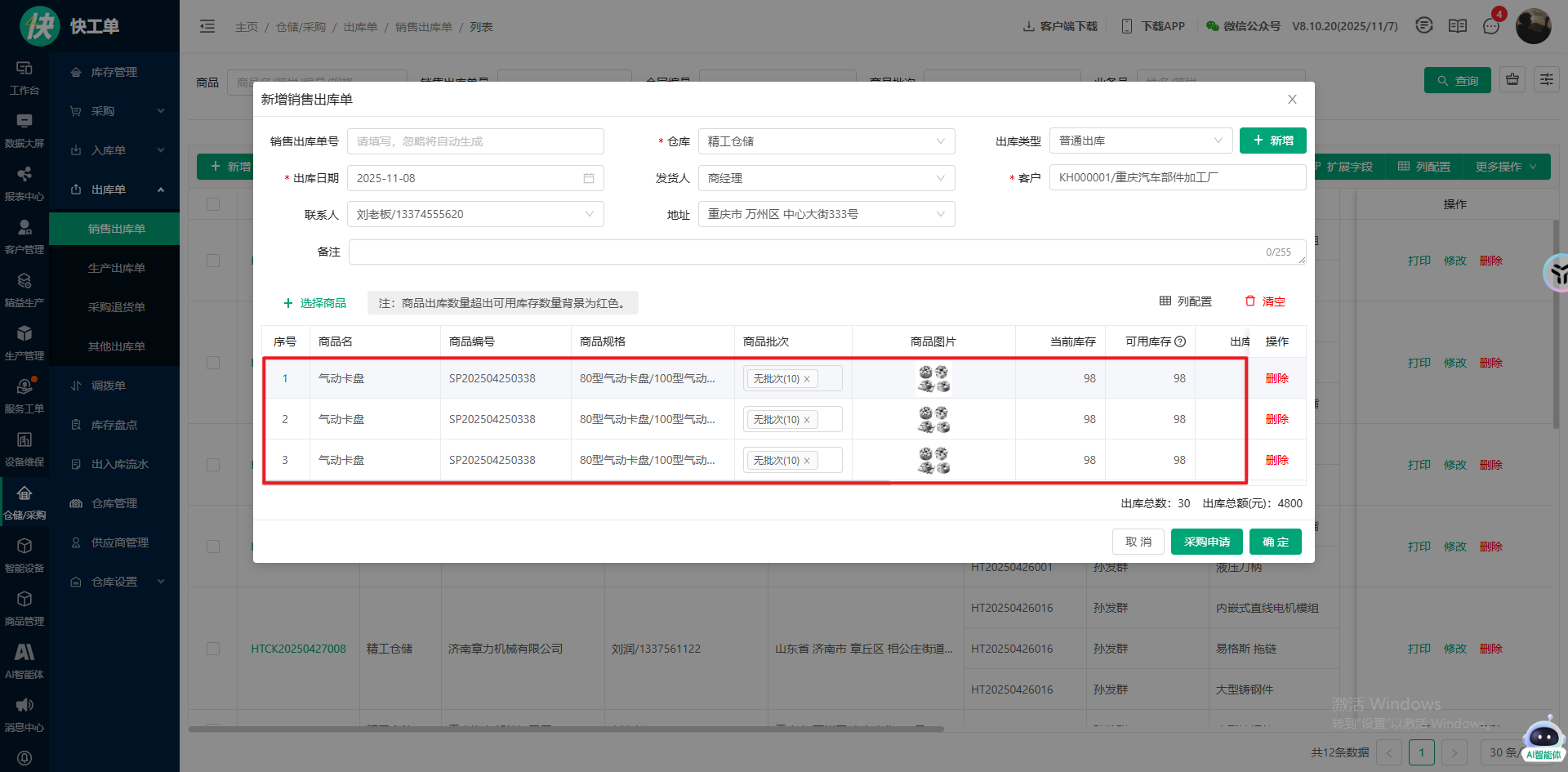Open 数据大屏 in the left rail
Screen dimensions: 1568x772
24,130
